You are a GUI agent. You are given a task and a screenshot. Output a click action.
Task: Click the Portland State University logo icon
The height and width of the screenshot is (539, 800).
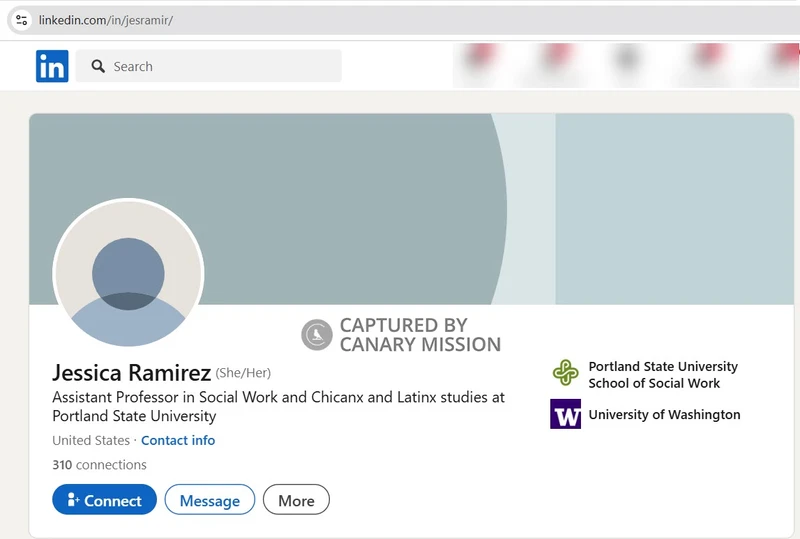tap(565, 373)
